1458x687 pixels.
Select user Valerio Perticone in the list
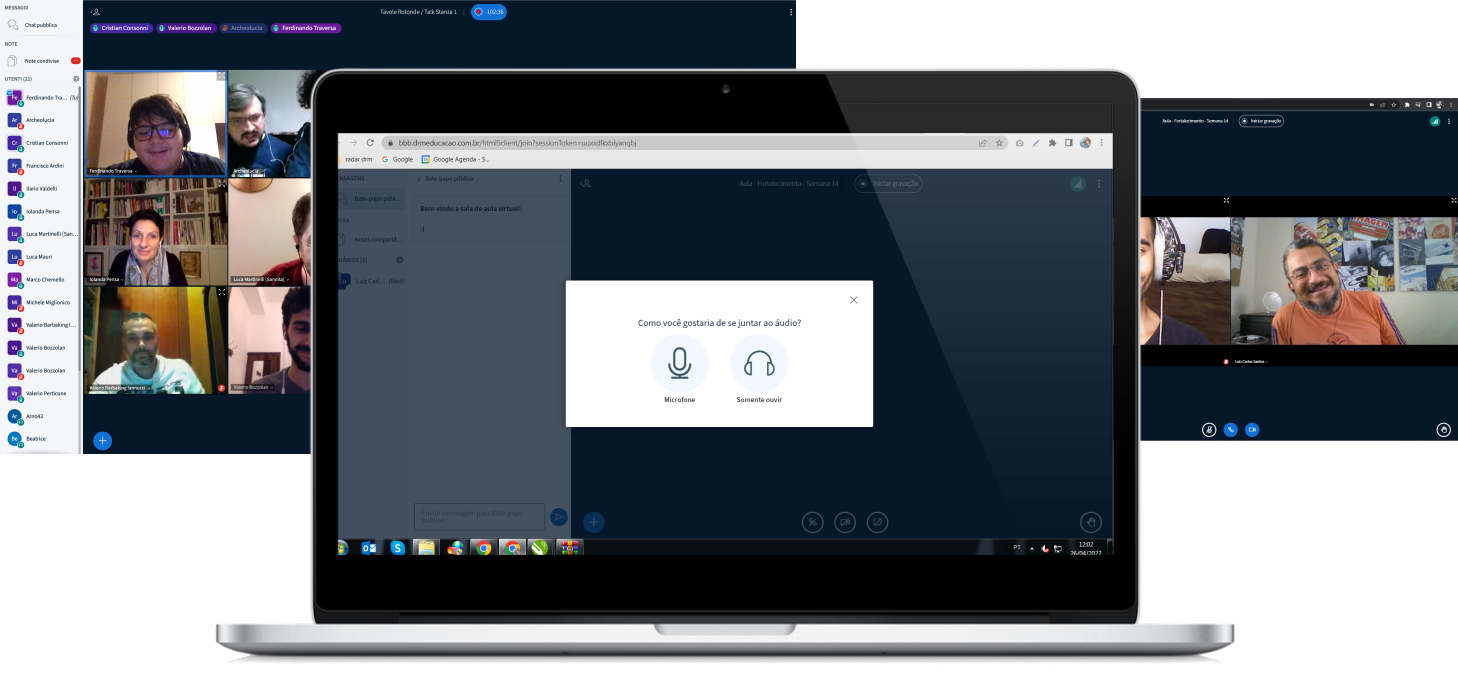coord(42,393)
